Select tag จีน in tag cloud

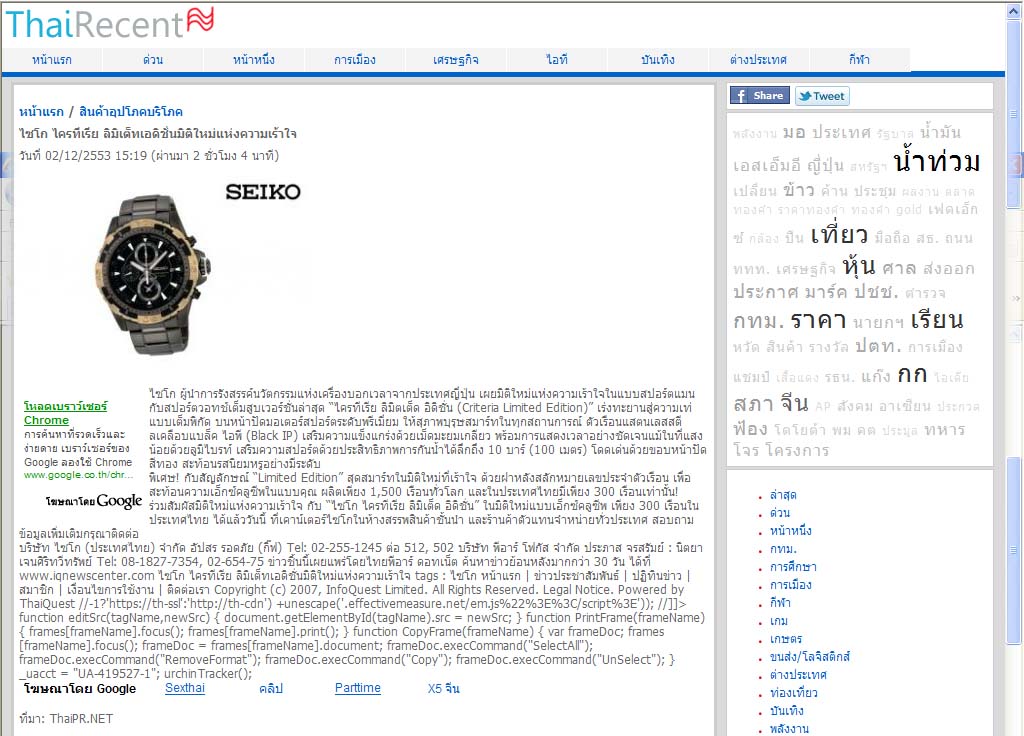point(795,404)
